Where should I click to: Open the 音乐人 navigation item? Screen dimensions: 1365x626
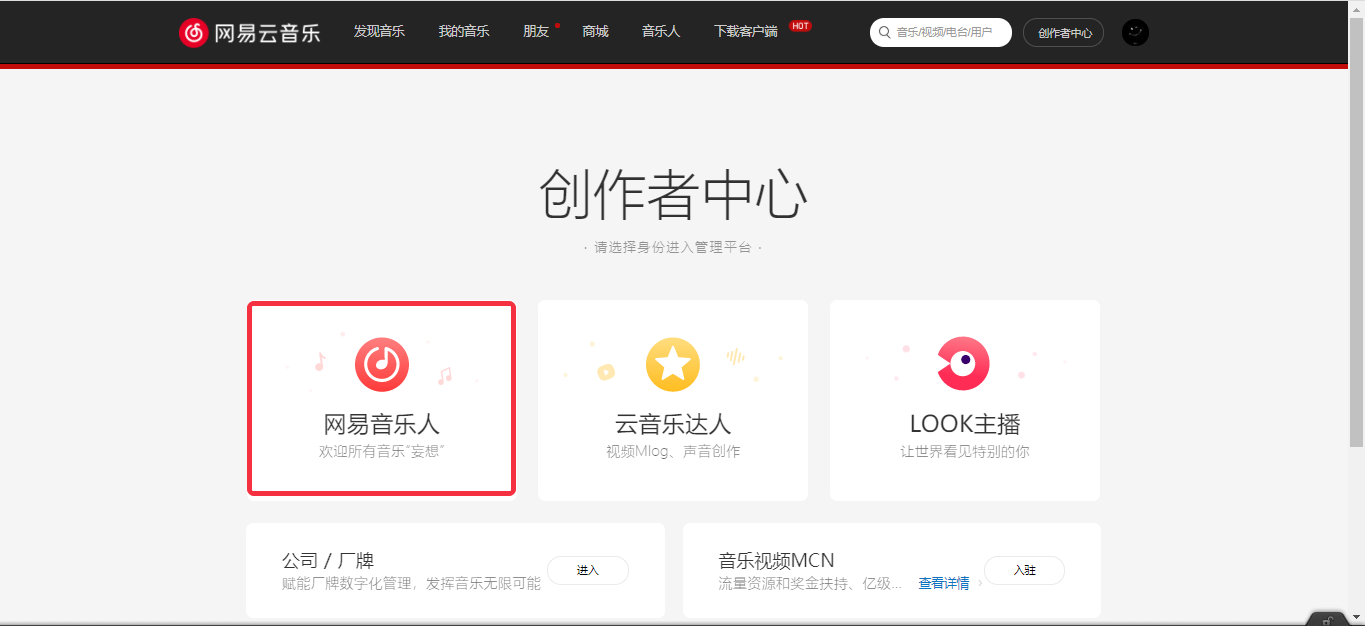661,32
